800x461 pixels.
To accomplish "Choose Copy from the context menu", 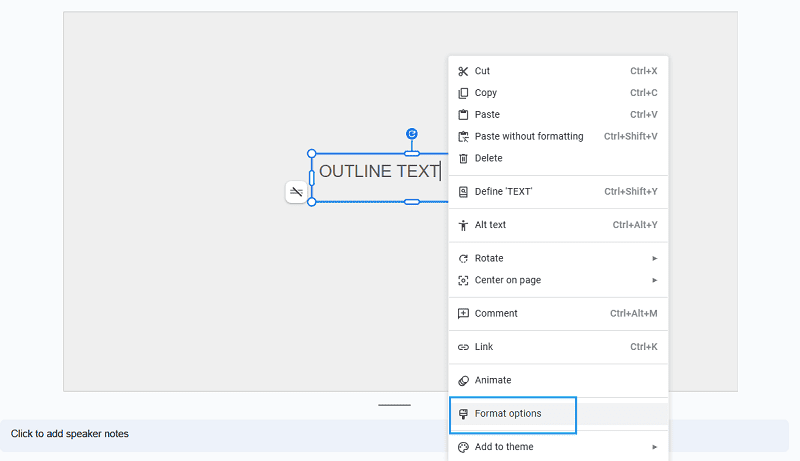I will point(558,93).
